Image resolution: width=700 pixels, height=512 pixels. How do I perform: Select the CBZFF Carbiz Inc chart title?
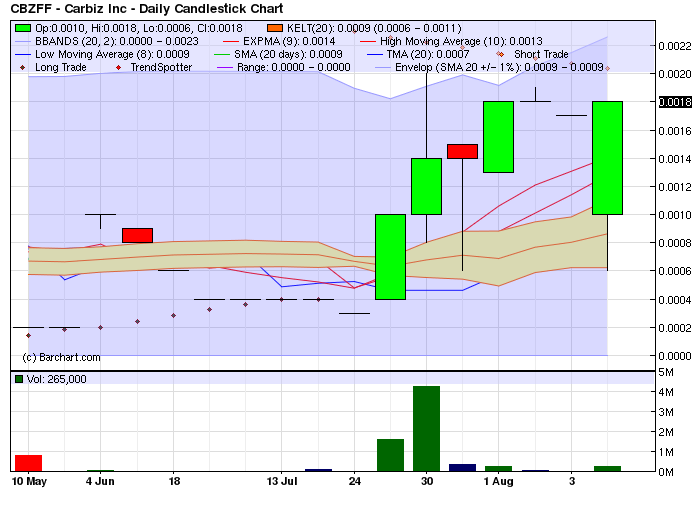click(x=146, y=8)
